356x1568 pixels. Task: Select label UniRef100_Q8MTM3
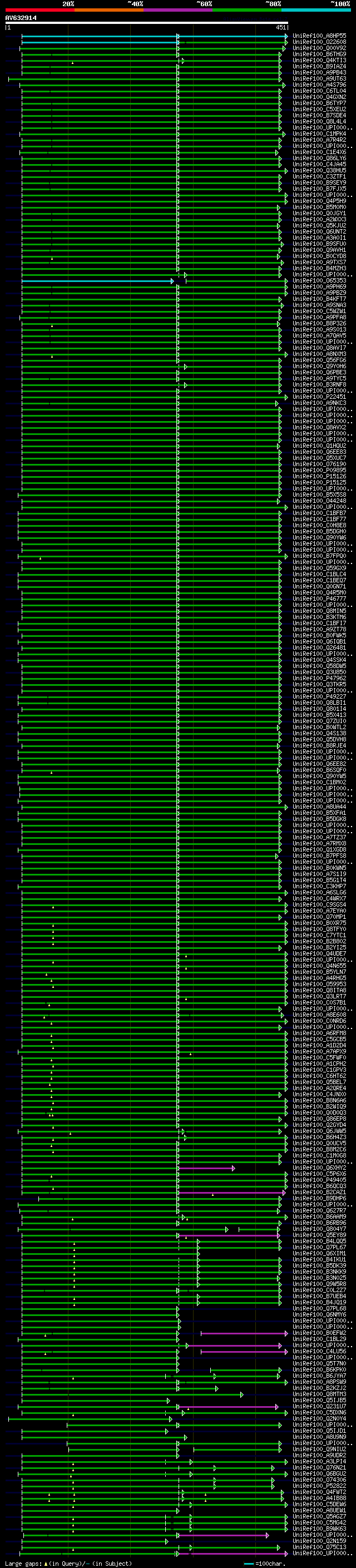[x=319, y=1394]
